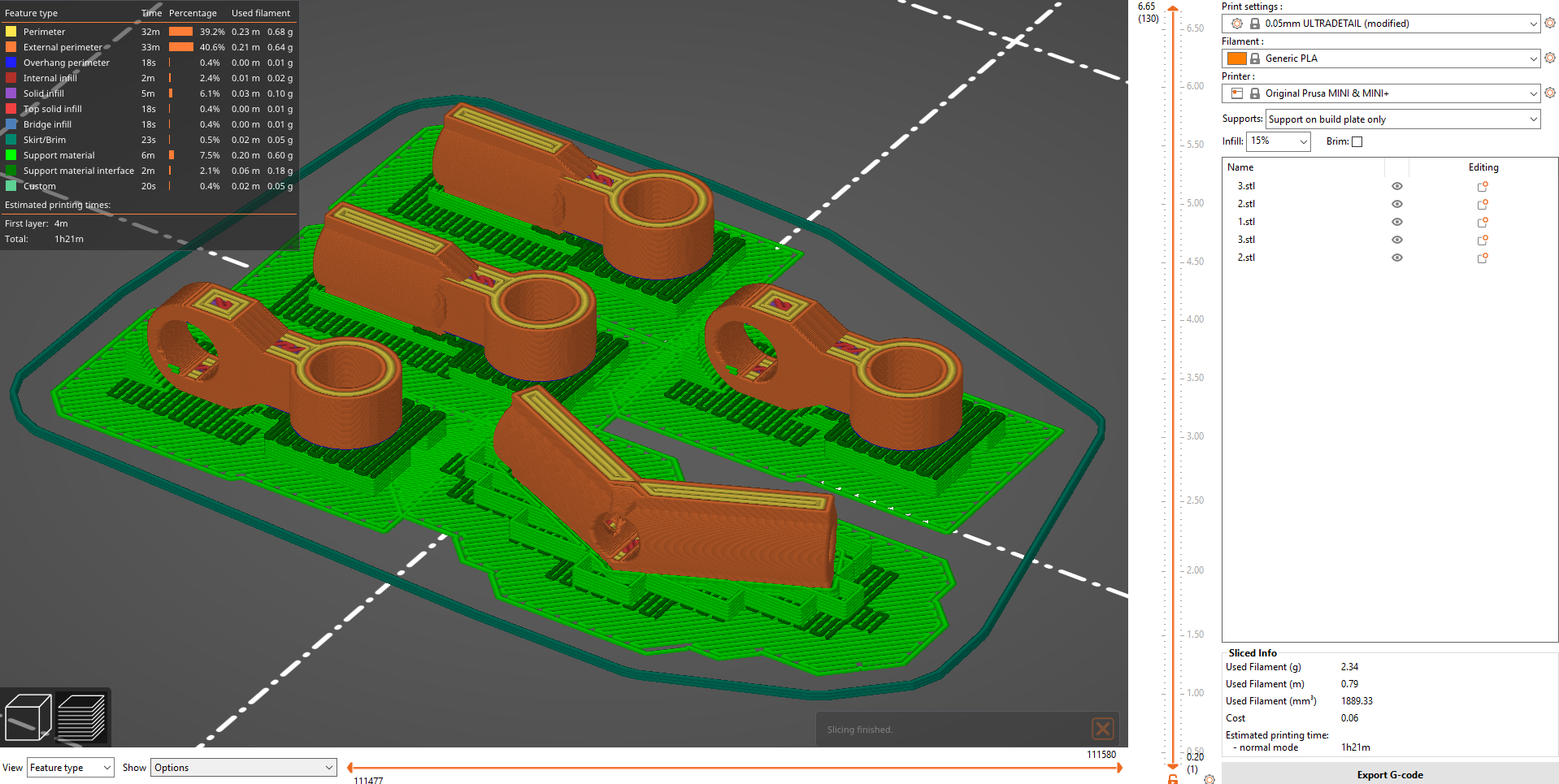This screenshot has width=1559, height=784.
Task: Pick the orange filament color swatch
Action: click(x=1237, y=58)
